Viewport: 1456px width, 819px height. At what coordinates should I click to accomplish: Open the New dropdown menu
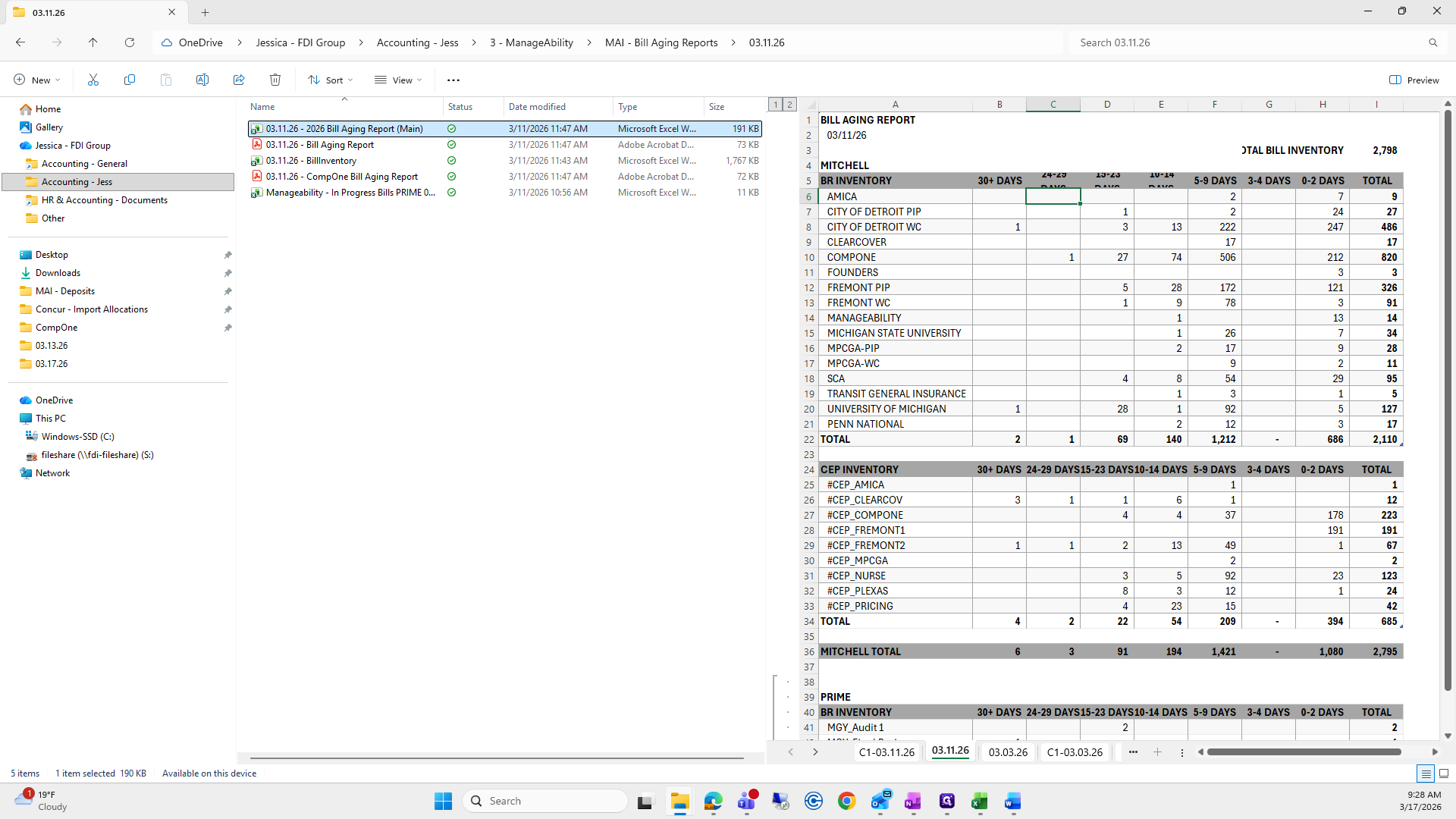[36, 80]
